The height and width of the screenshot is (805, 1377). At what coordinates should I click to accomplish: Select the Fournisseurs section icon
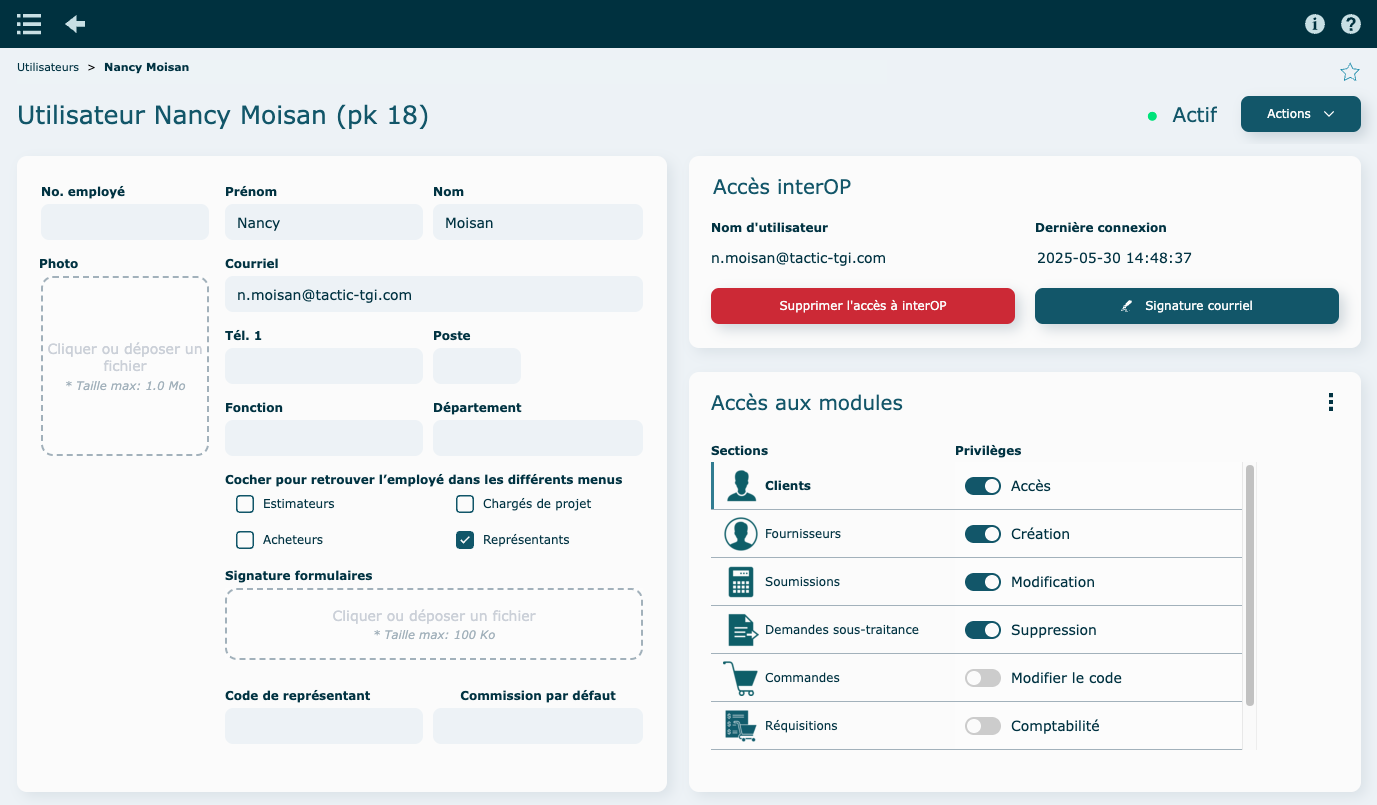(x=741, y=534)
